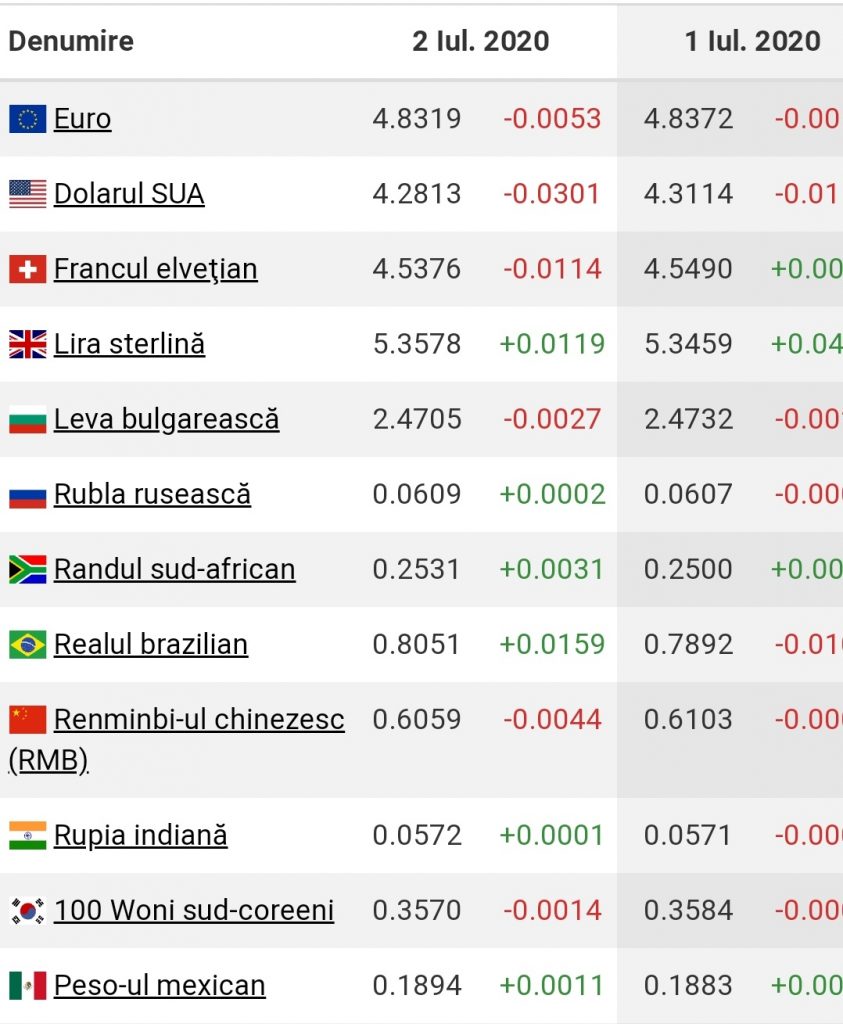Viewport: 843px width, 1024px height.
Task: Click the Russian flag icon
Action: 28,494
